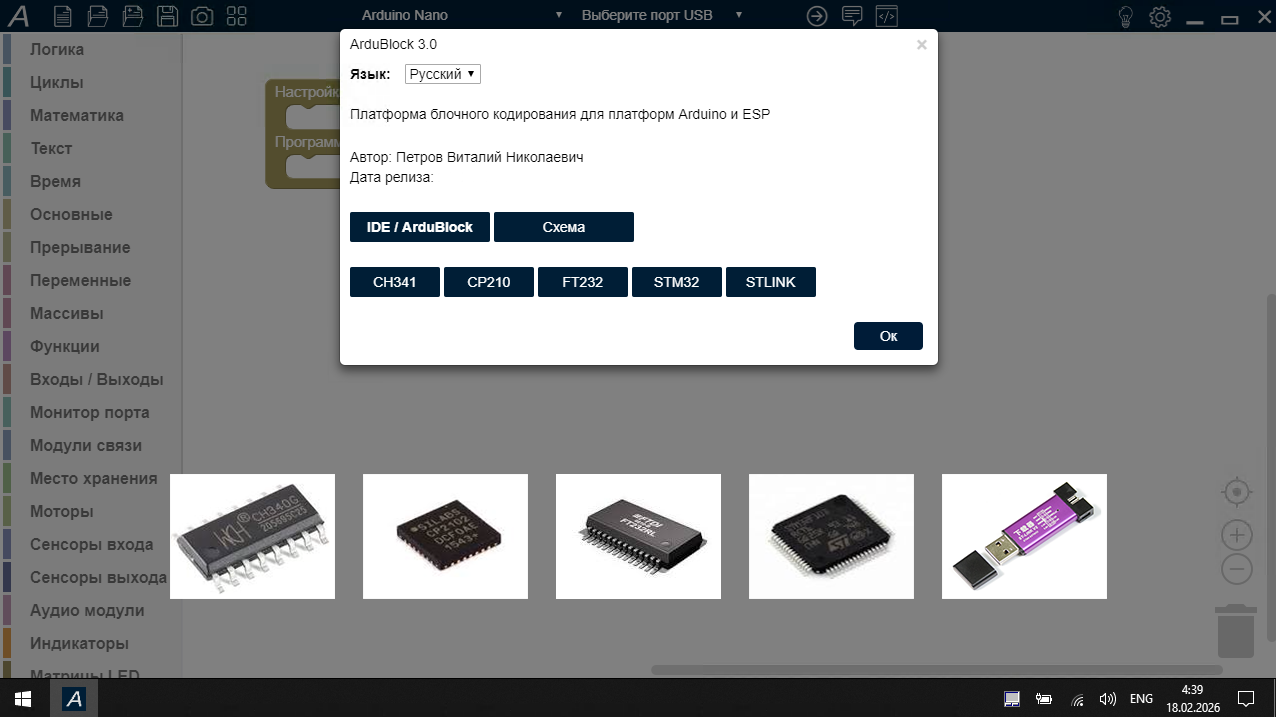Click the horizontal scrollbar at the bottom

click(x=936, y=670)
